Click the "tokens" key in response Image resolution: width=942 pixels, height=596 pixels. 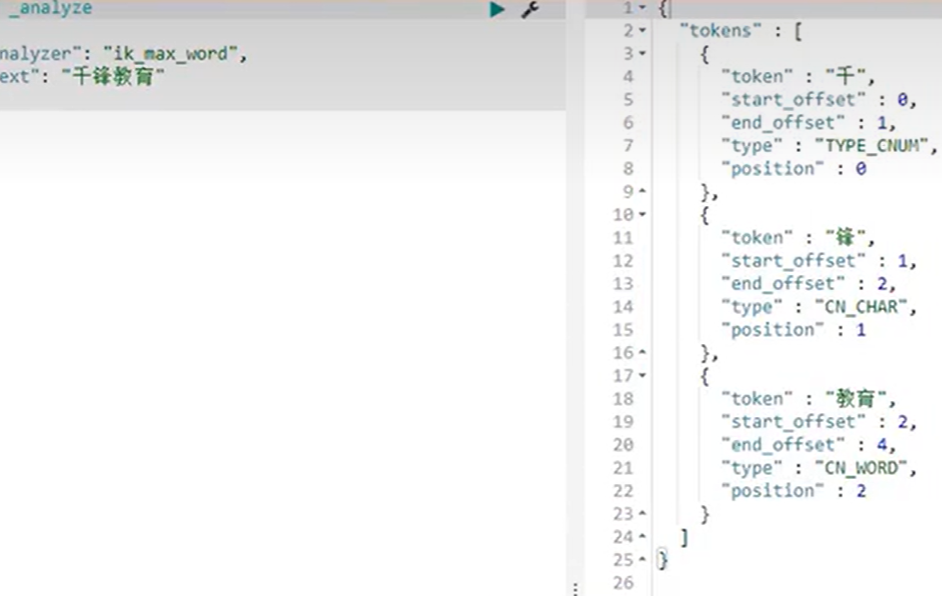(720, 31)
